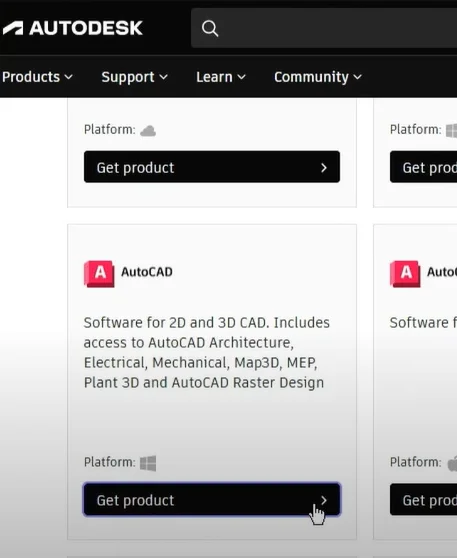The image size is (457, 558).
Task: Expand the Learn menu
Action: click(221, 77)
